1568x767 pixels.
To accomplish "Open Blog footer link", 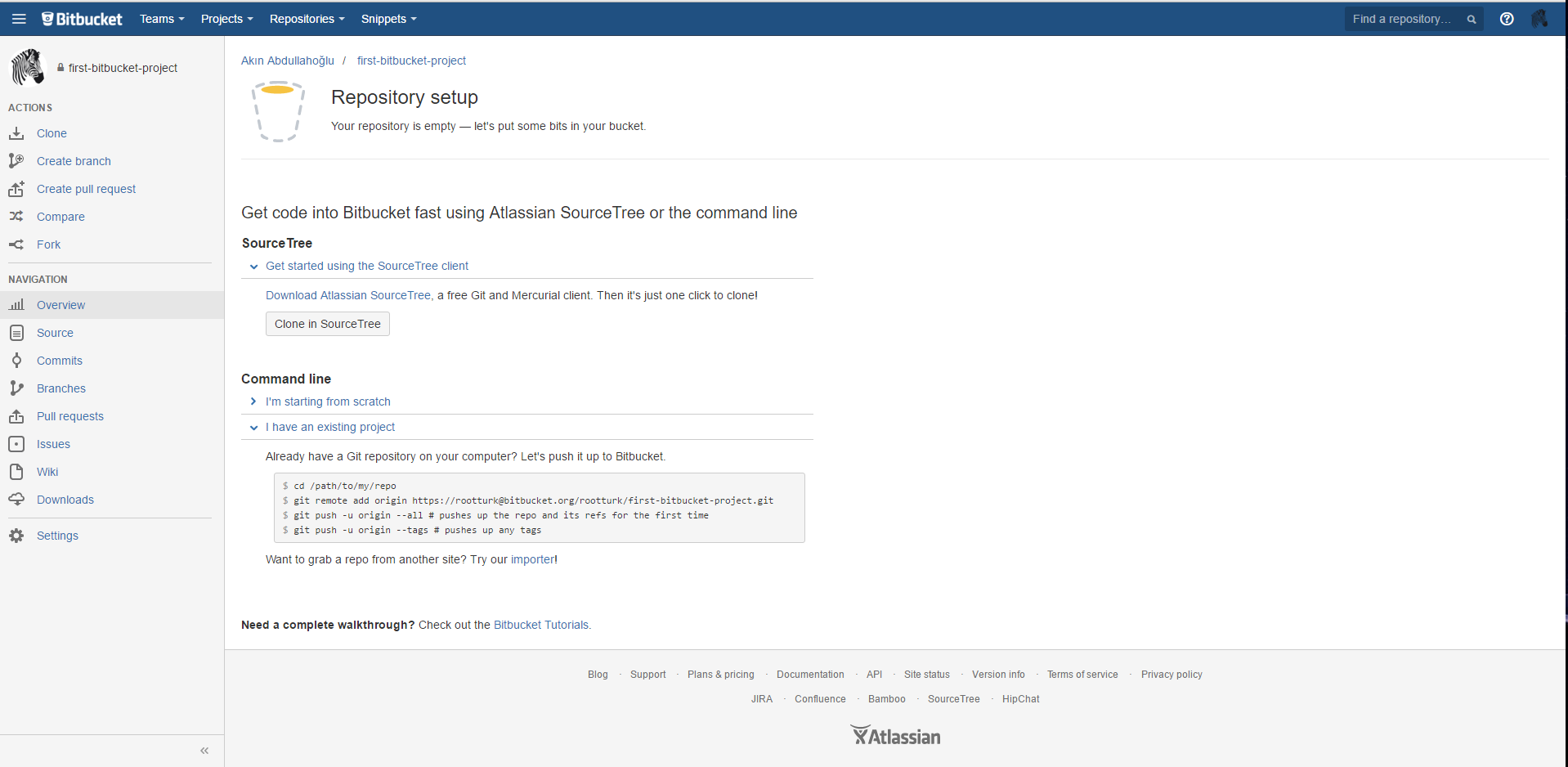I will tap(598, 675).
